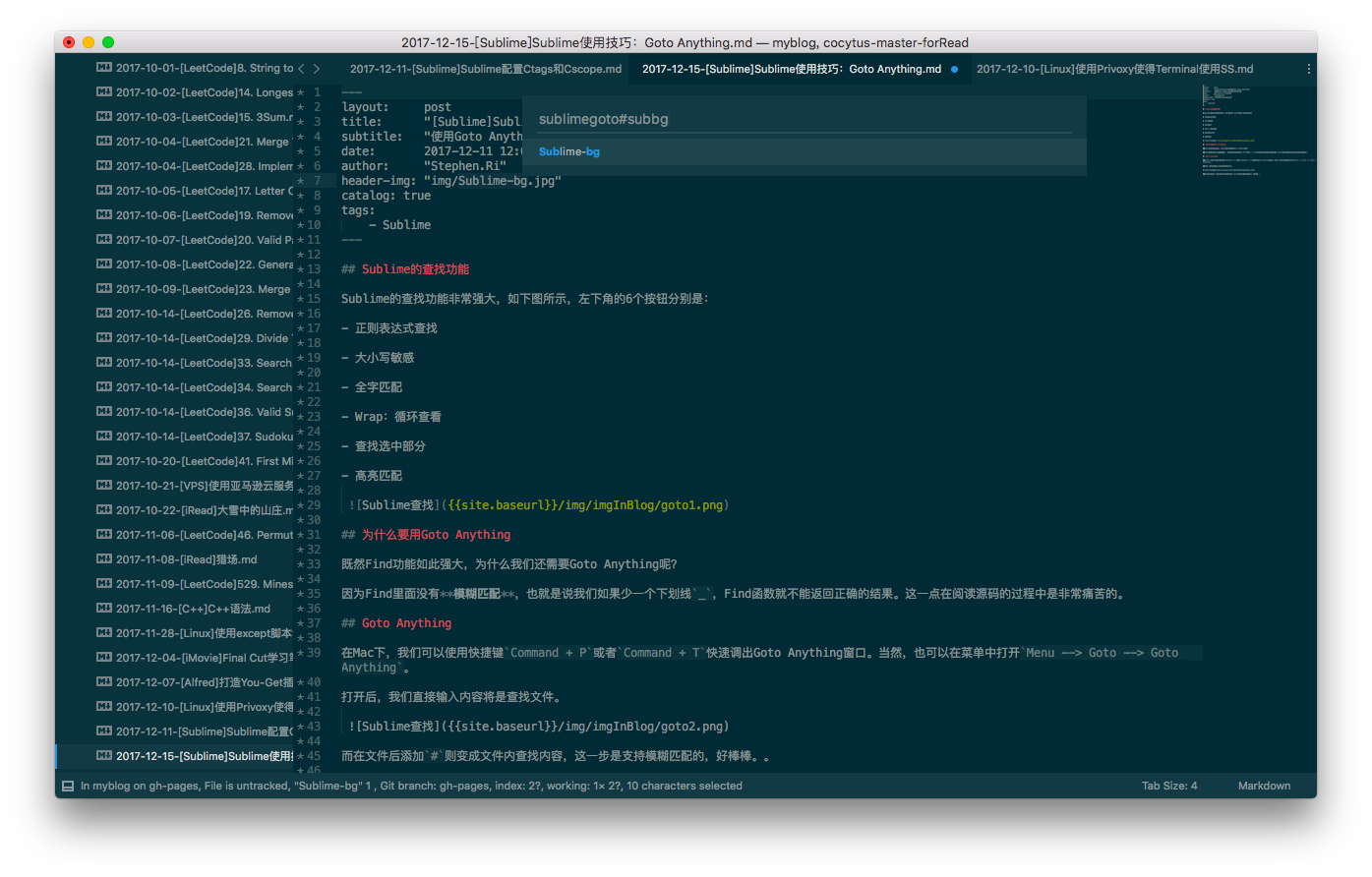Go to next tab with right arrow
The image size is (1372, 877).
tap(317, 69)
